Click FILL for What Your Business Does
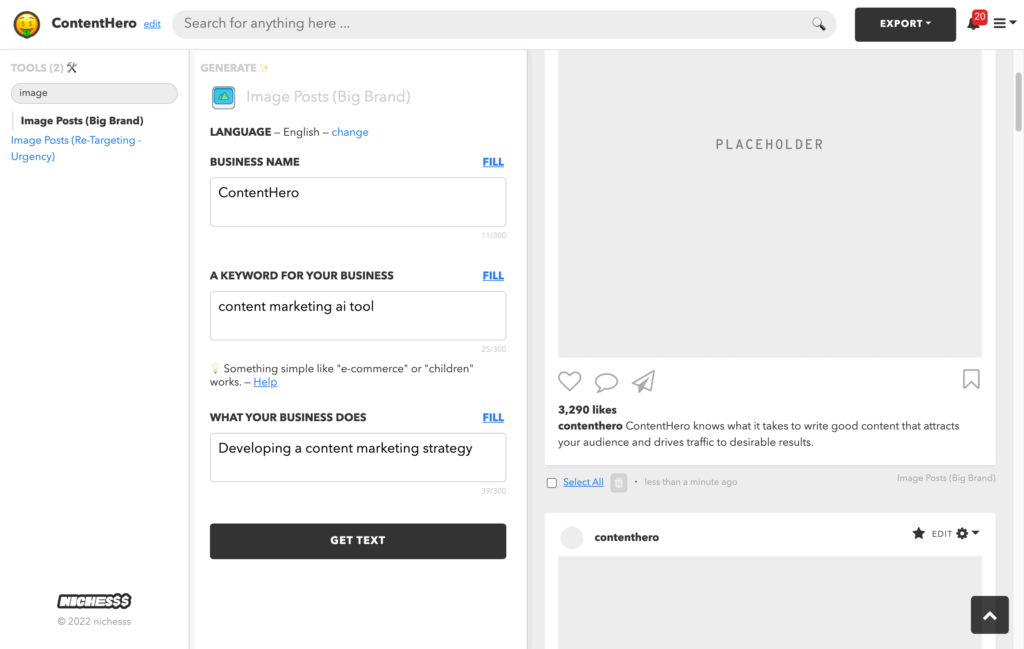Viewport: 1024px width, 649px height. pos(493,417)
